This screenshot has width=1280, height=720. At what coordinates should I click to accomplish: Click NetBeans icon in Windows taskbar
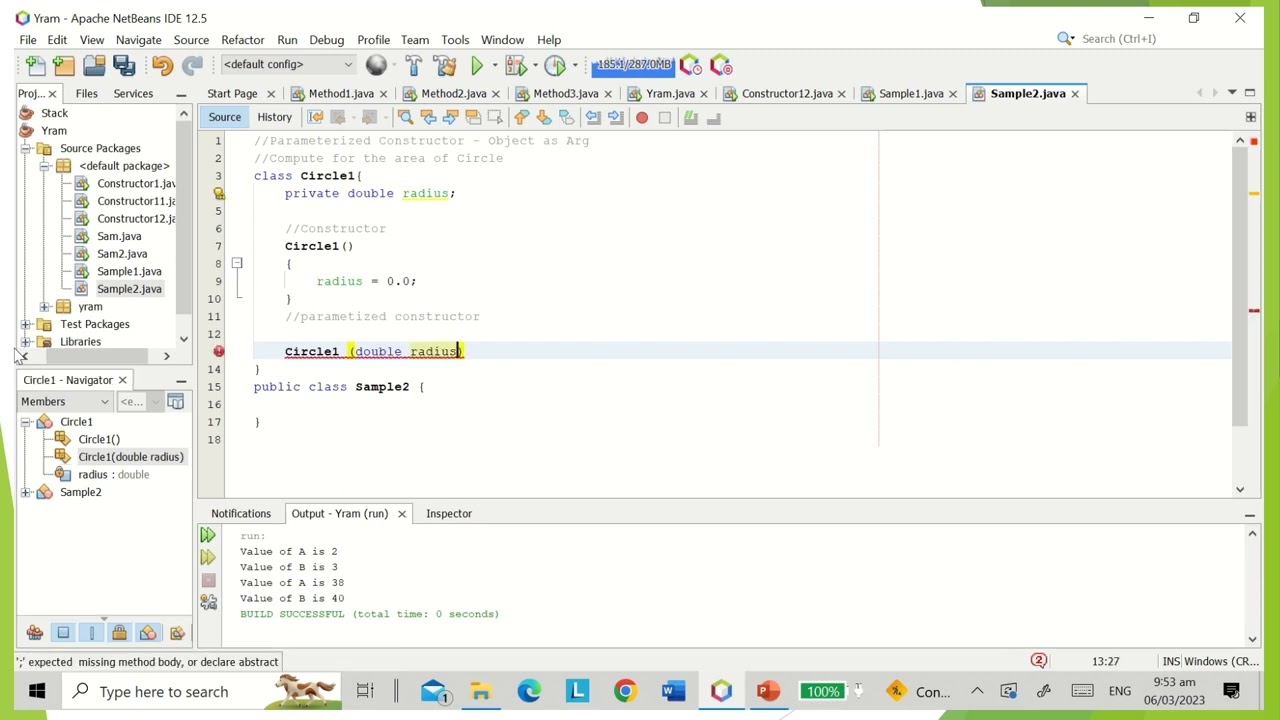721,691
